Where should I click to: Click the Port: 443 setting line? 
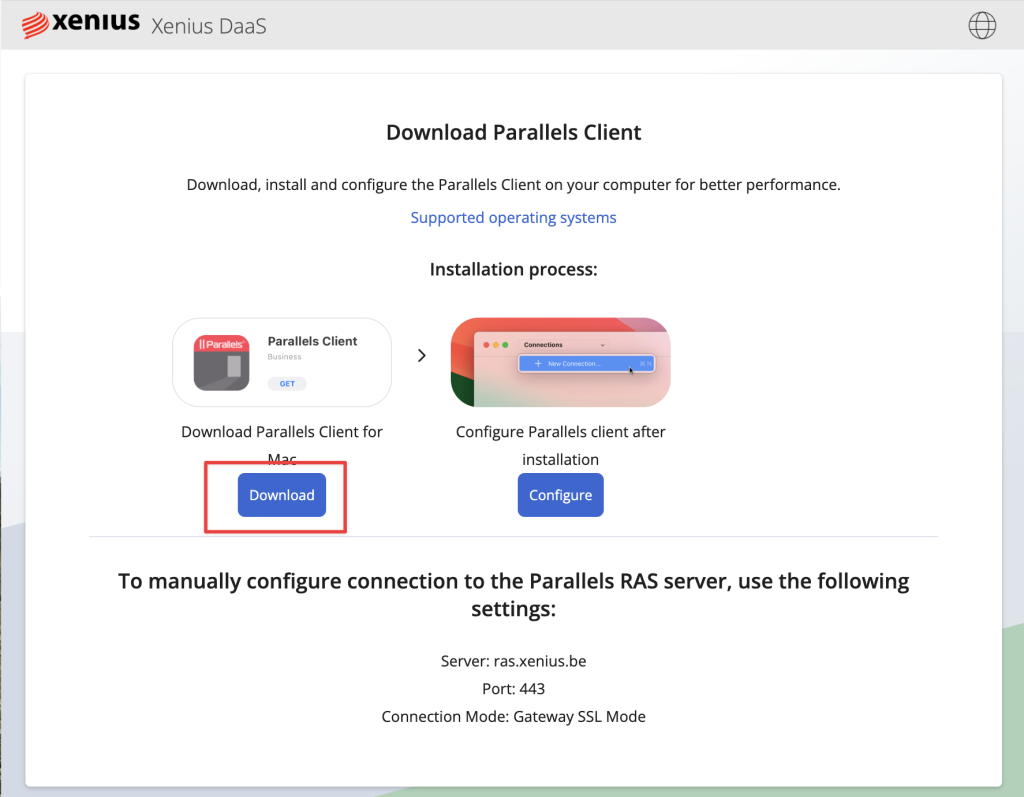tap(513, 689)
